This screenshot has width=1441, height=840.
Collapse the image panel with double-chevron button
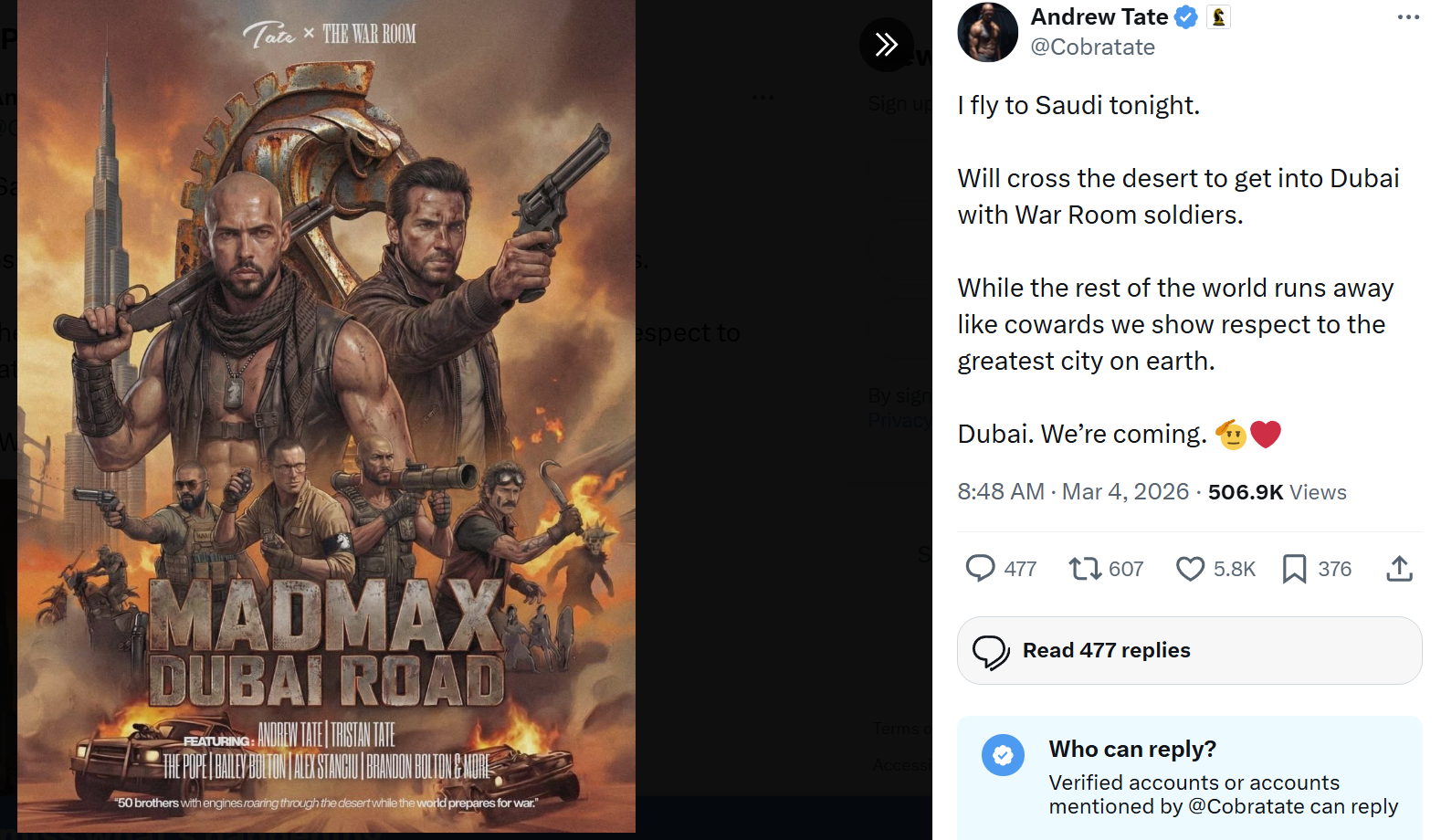[886, 44]
